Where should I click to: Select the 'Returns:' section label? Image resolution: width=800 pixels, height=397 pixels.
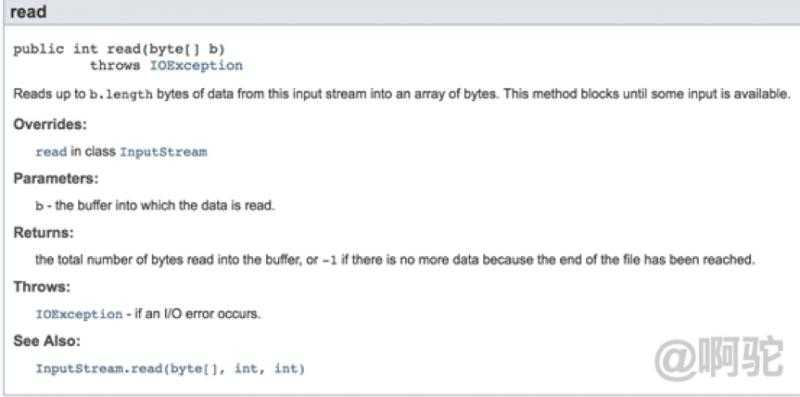pyautogui.click(x=43, y=233)
